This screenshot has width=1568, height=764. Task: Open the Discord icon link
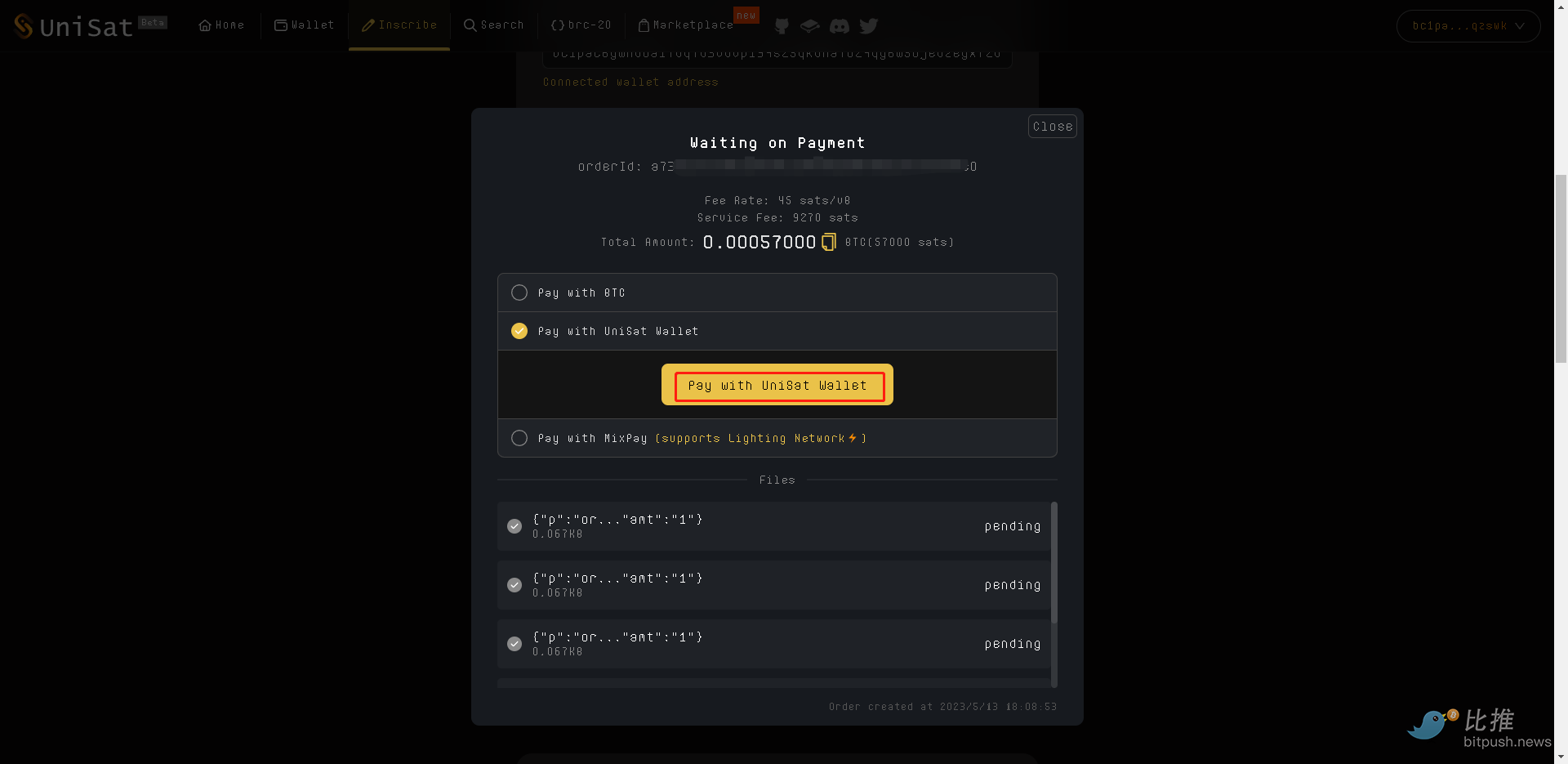pos(839,26)
